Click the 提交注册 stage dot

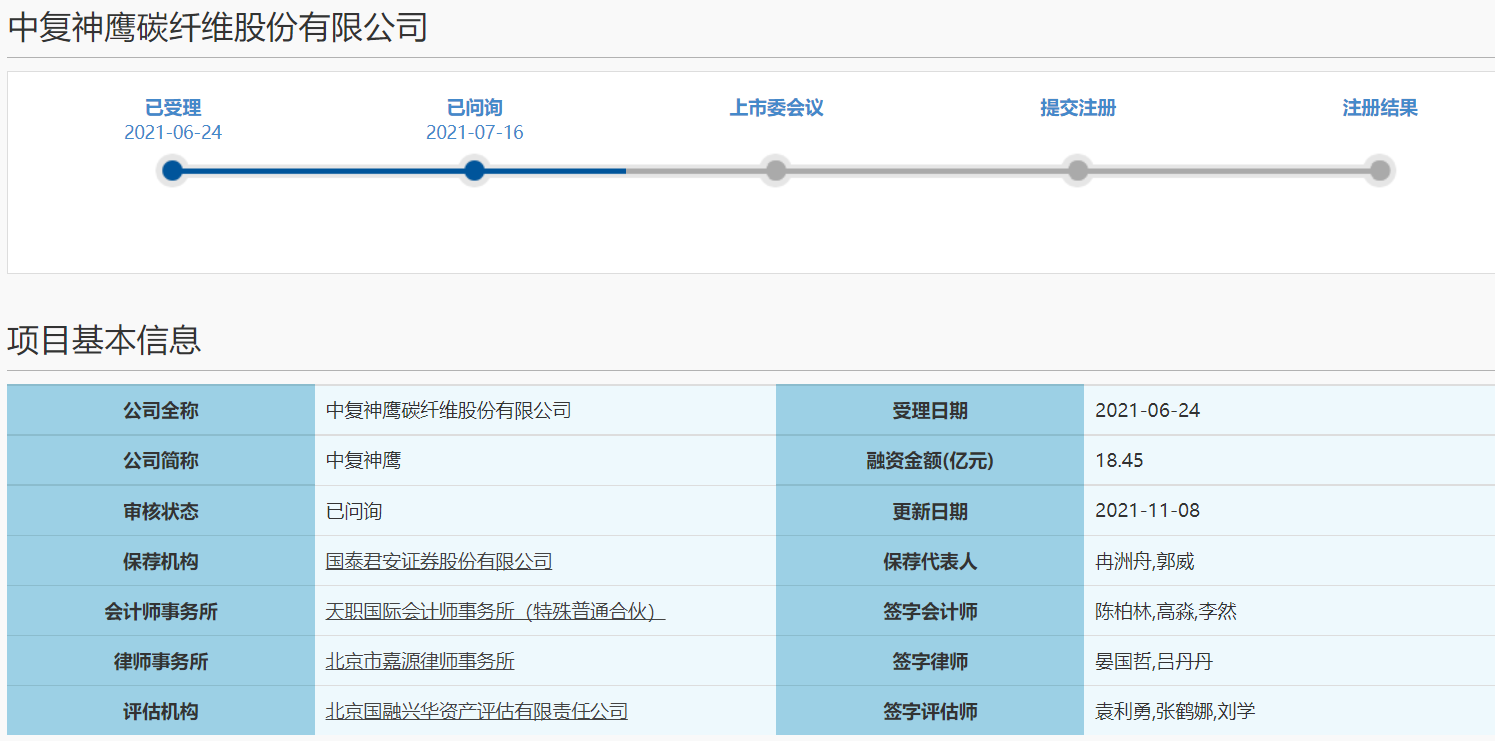point(1078,171)
